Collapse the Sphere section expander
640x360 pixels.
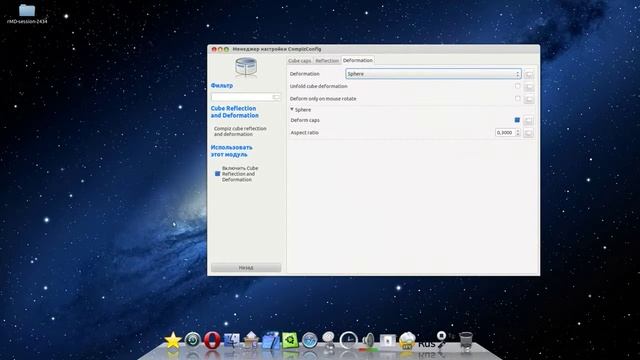292,109
